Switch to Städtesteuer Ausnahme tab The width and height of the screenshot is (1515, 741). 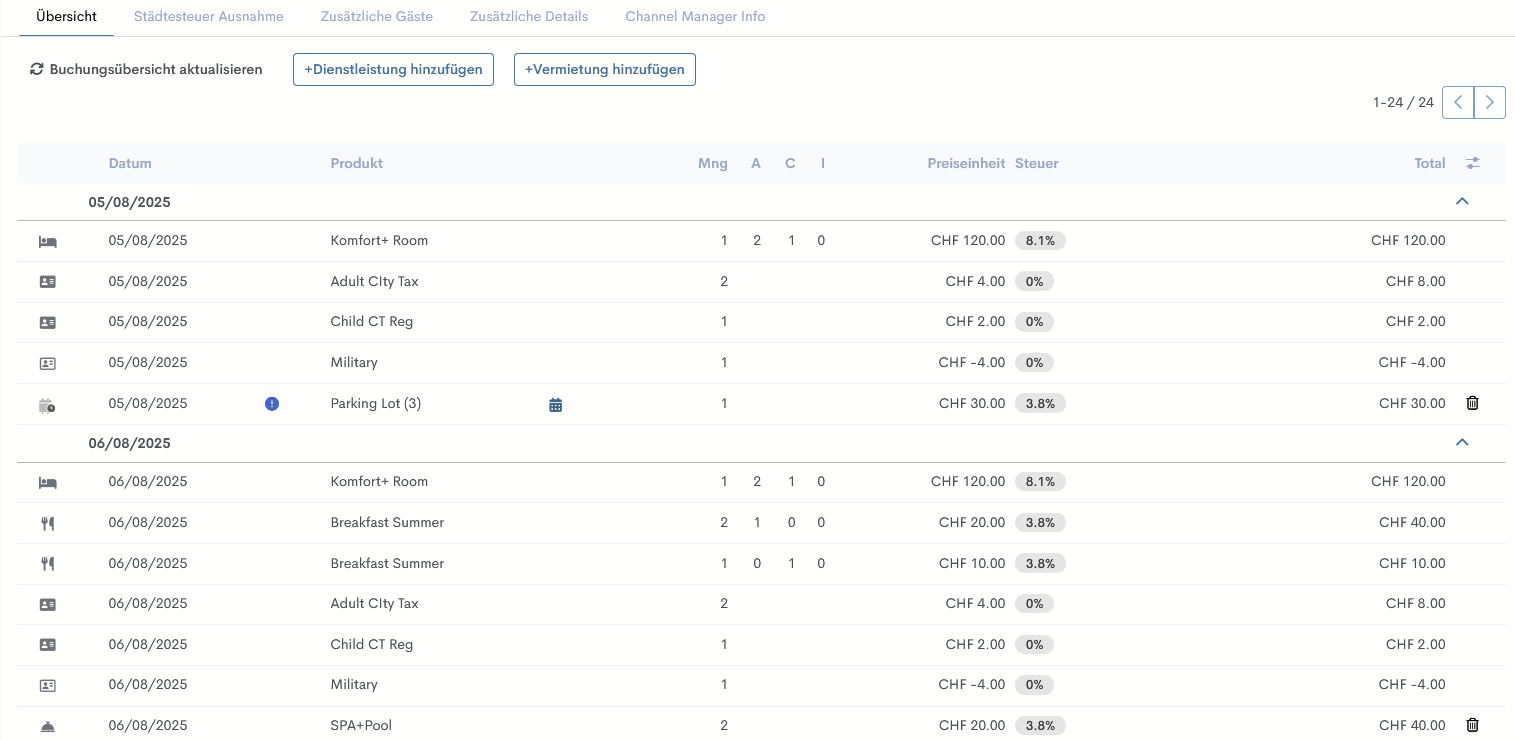point(208,17)
